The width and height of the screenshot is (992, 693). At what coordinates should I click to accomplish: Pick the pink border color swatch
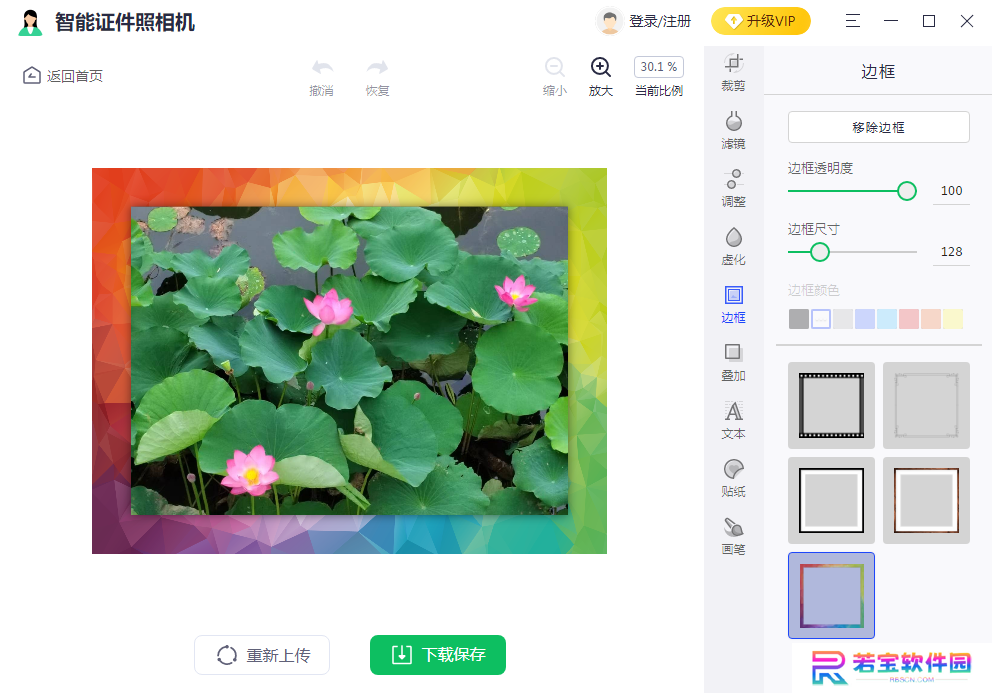click(x=908, y=319)
